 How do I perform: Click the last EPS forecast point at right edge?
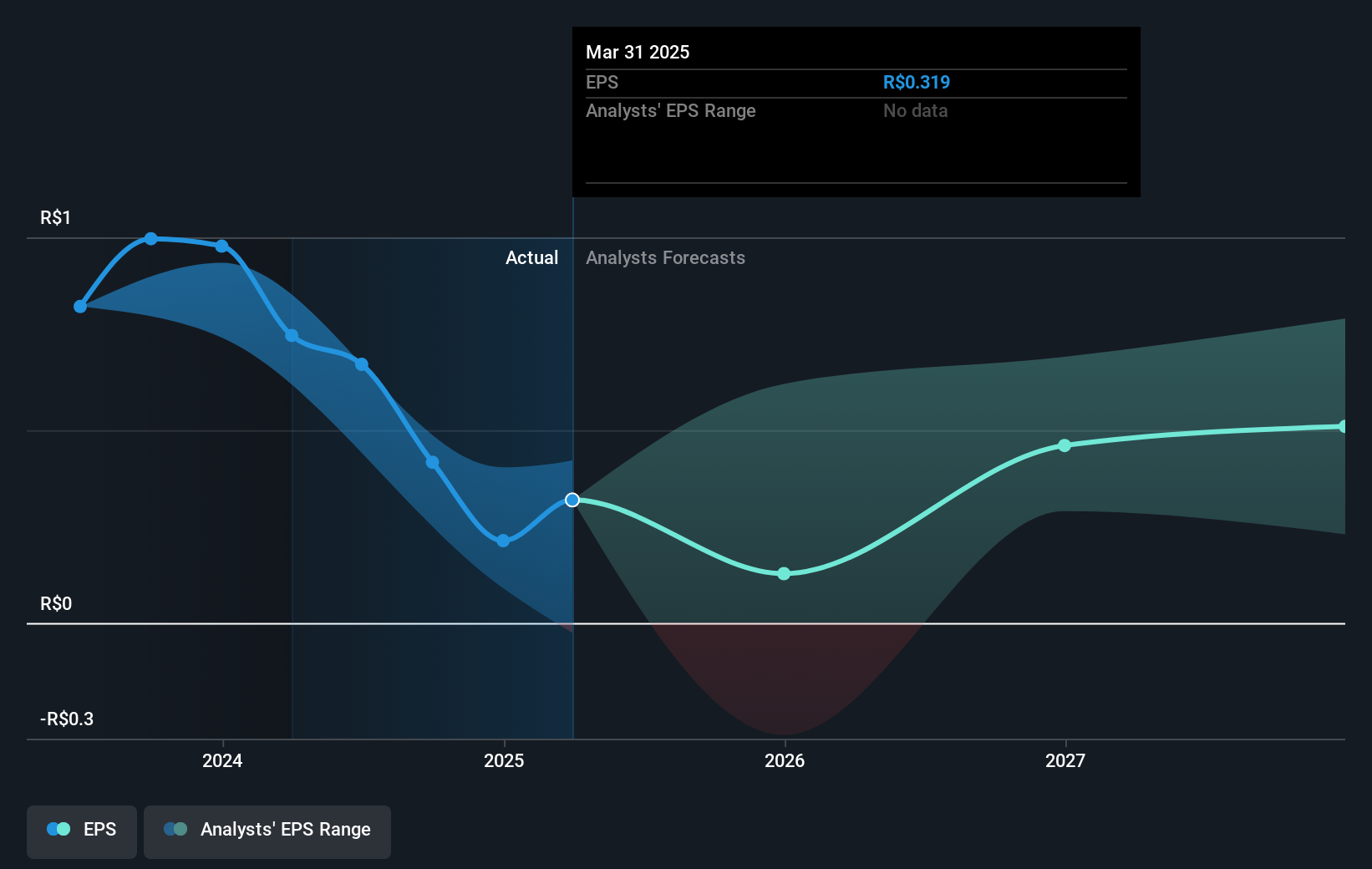tap(1343, 426)
